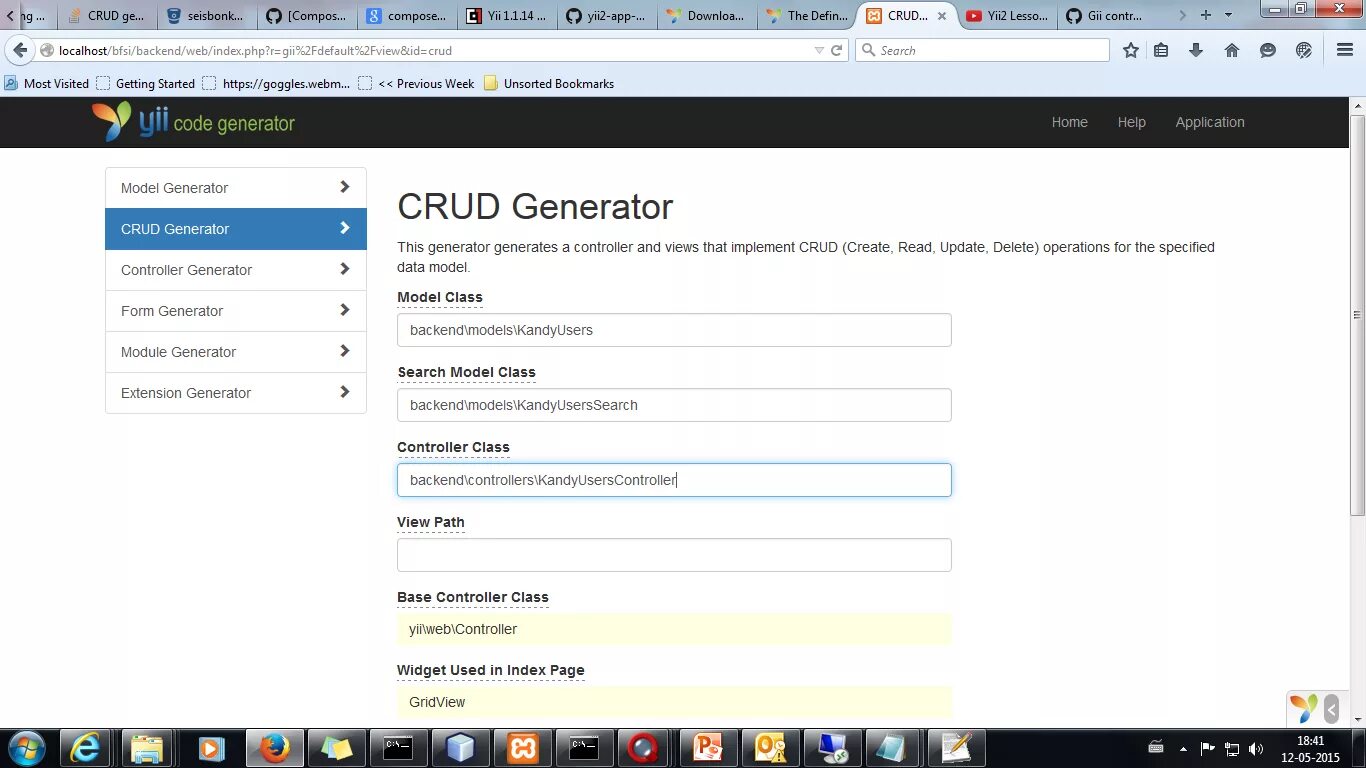The image size is (1366, 768).
Task: Switch to the Yii 1.1.14 browser tab
Action: [x=507, y=15]
